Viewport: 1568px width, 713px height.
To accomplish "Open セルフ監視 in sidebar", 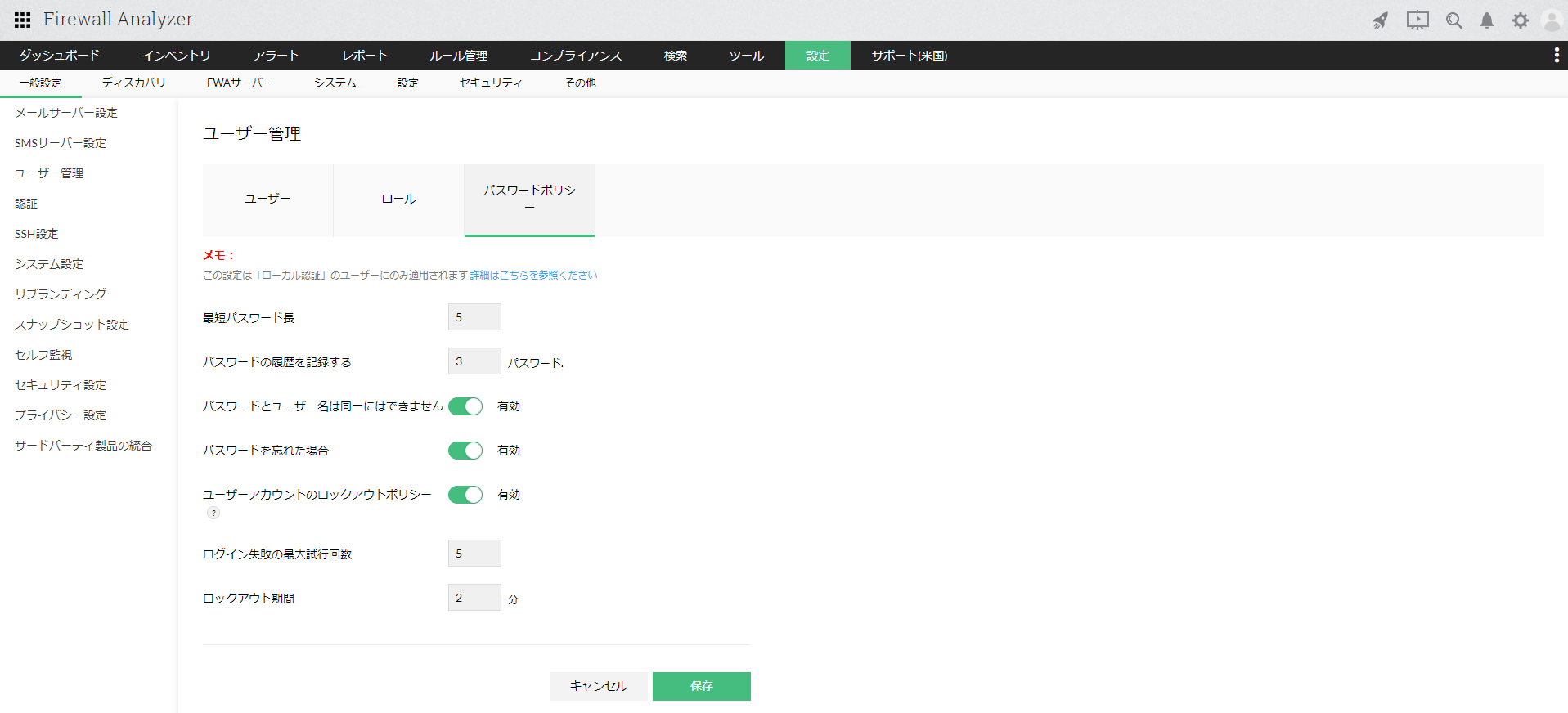I will 43,355.
